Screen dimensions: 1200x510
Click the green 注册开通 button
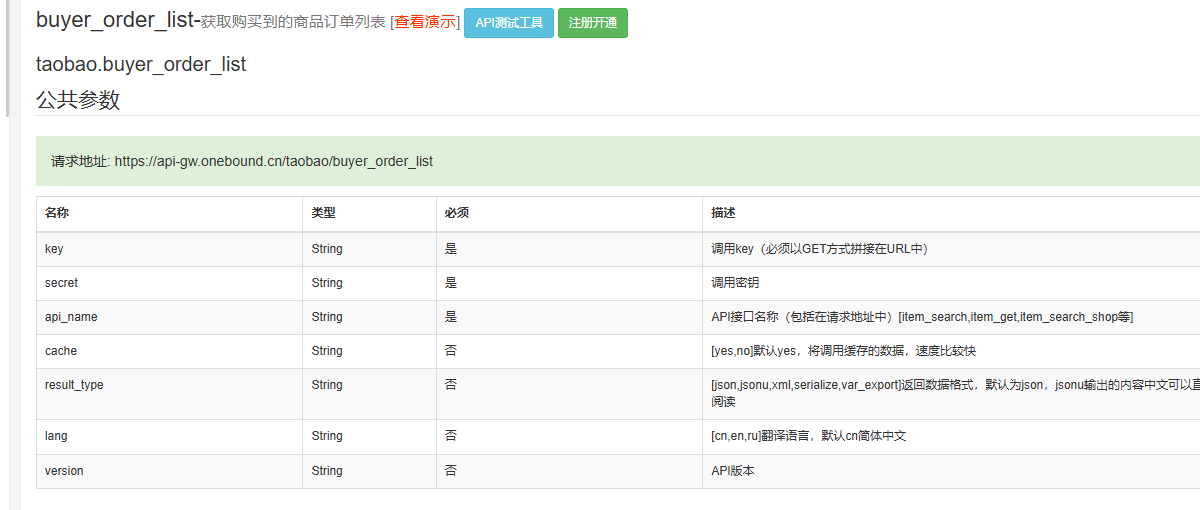pos(593,22)
